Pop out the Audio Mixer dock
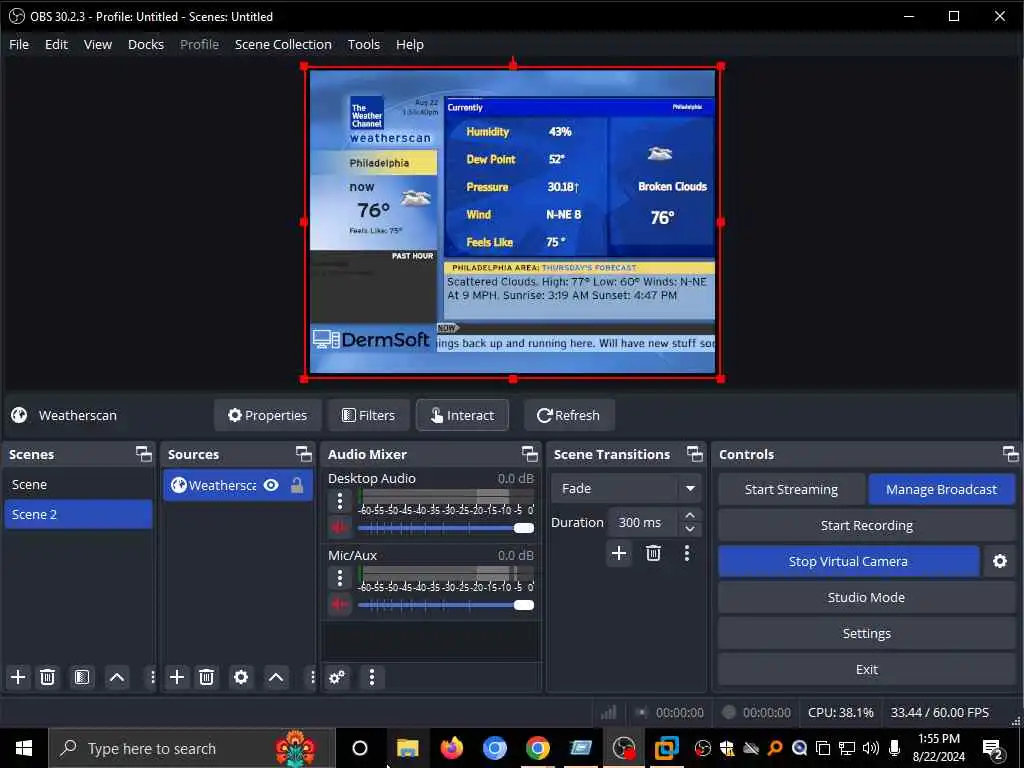The image size is (1024, 768). point(530,454)
